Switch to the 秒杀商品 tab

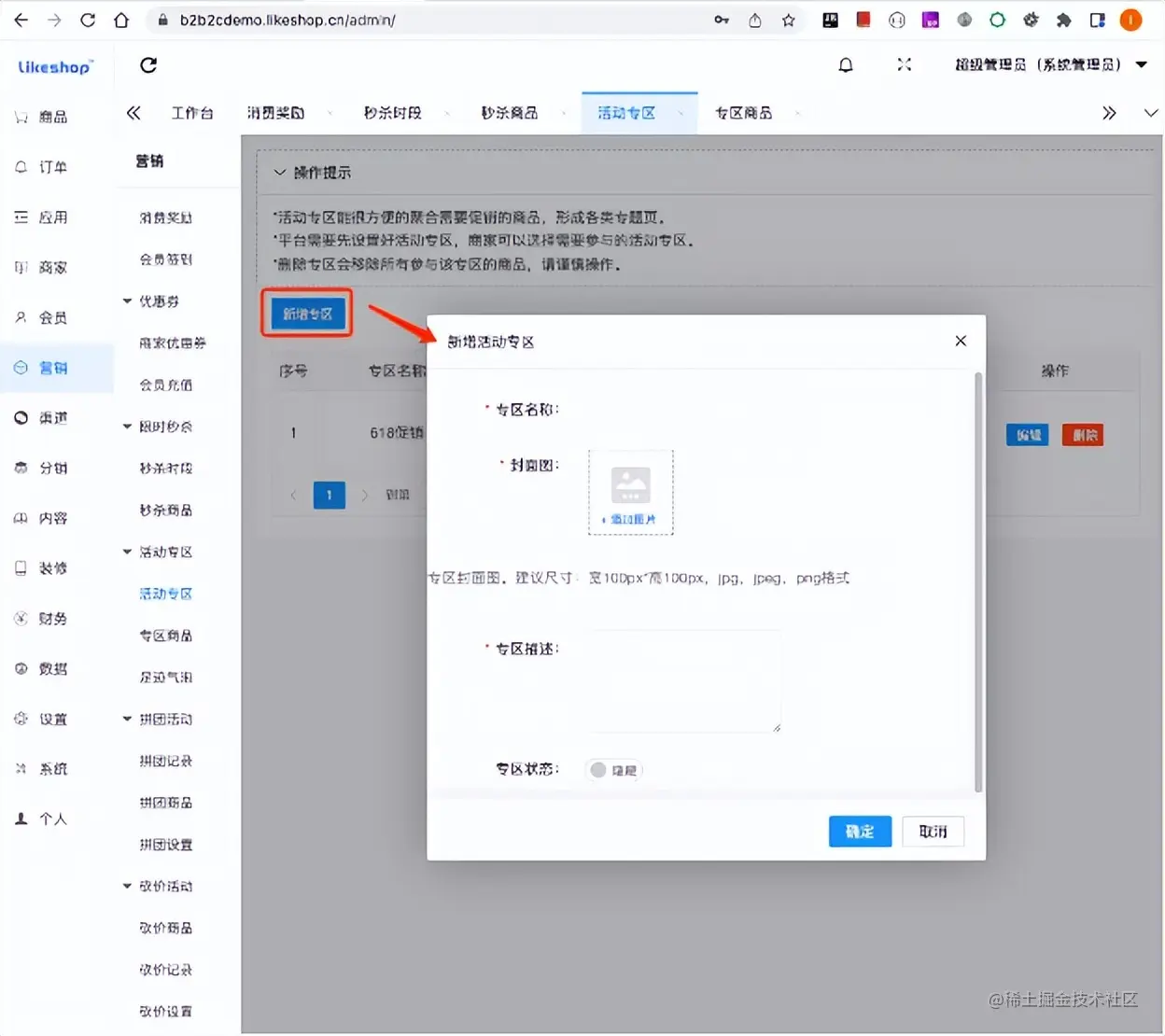[x=510, y=113]
